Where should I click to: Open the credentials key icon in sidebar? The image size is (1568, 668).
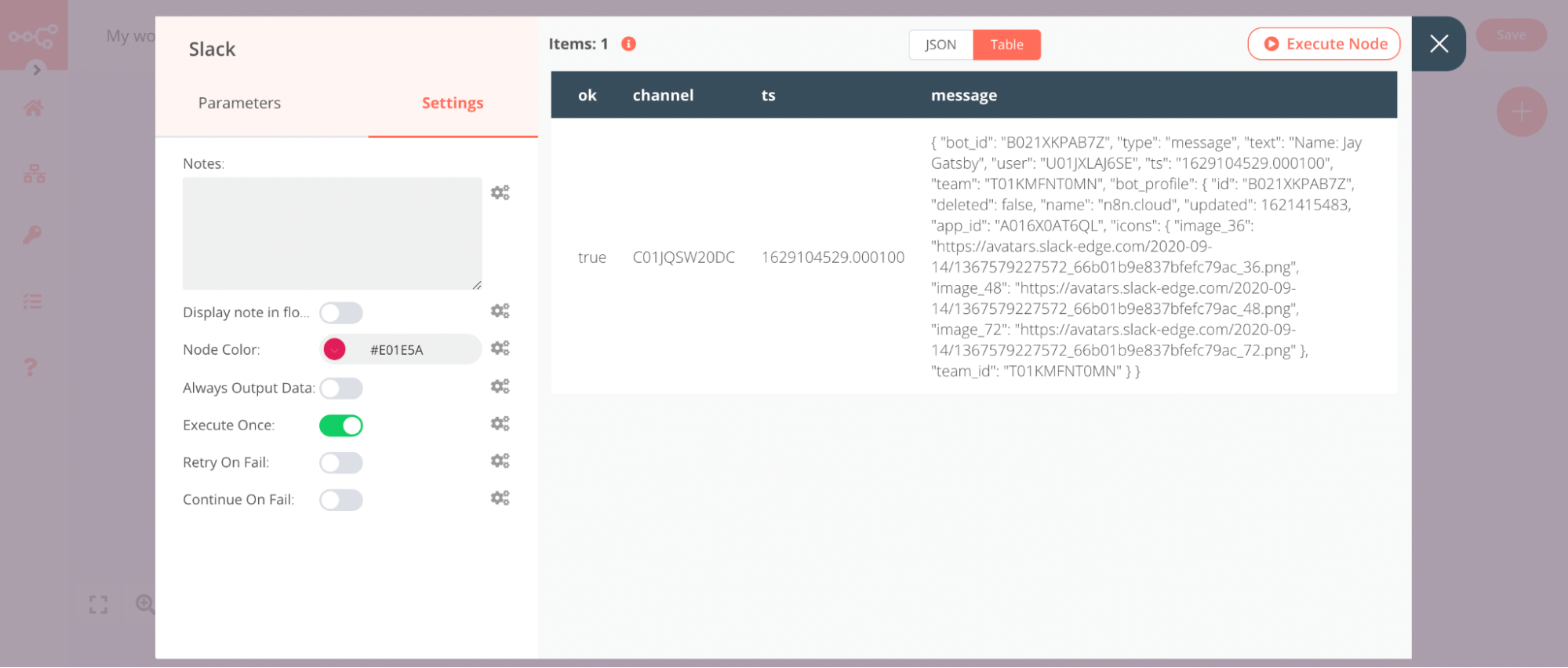click(32, 235)
